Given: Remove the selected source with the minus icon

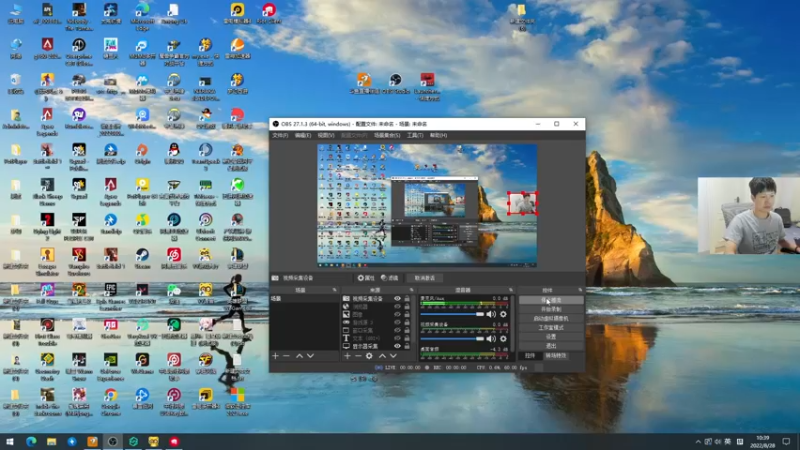Looking at the screenshot, I should 358,356.
